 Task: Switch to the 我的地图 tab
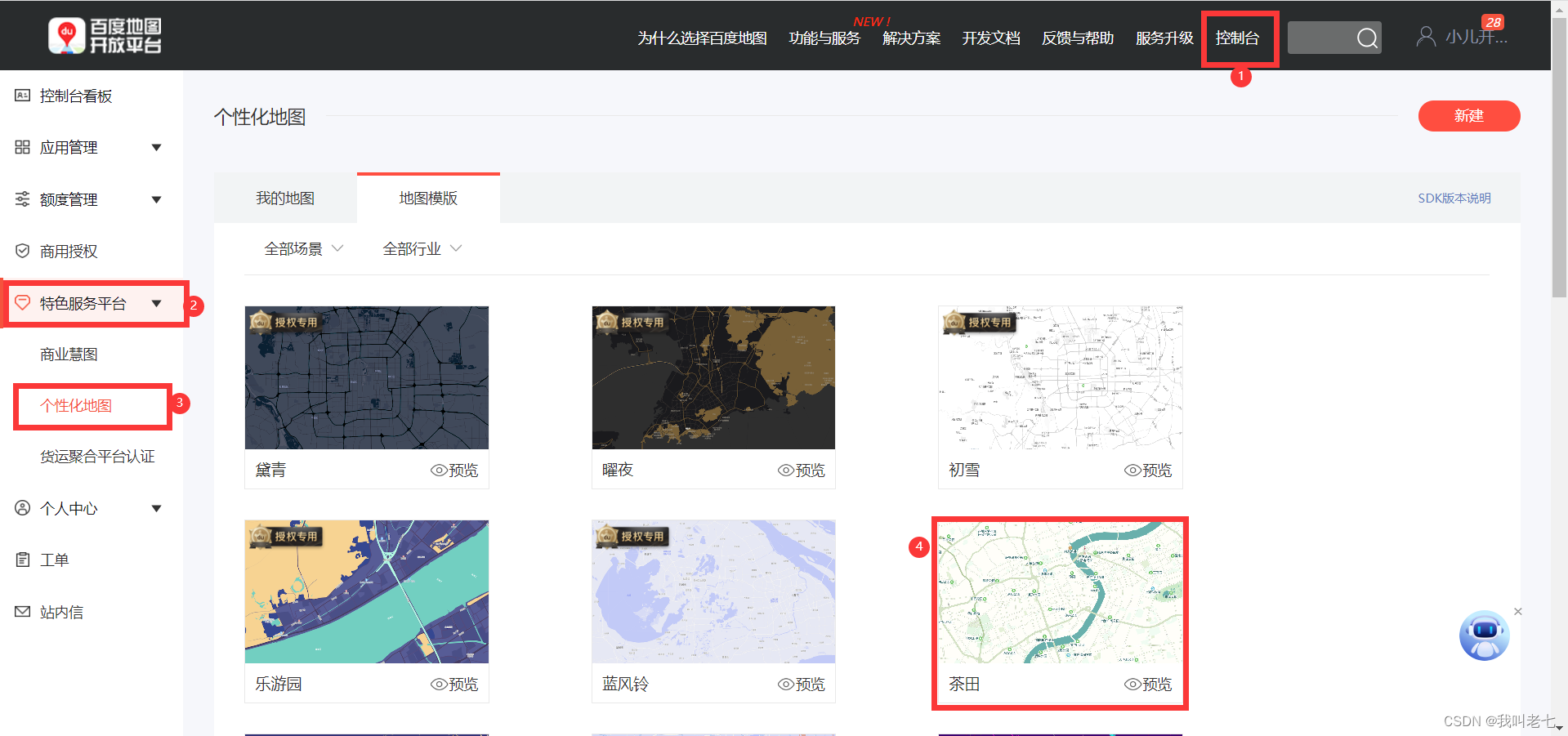click(x=285, y=198)
